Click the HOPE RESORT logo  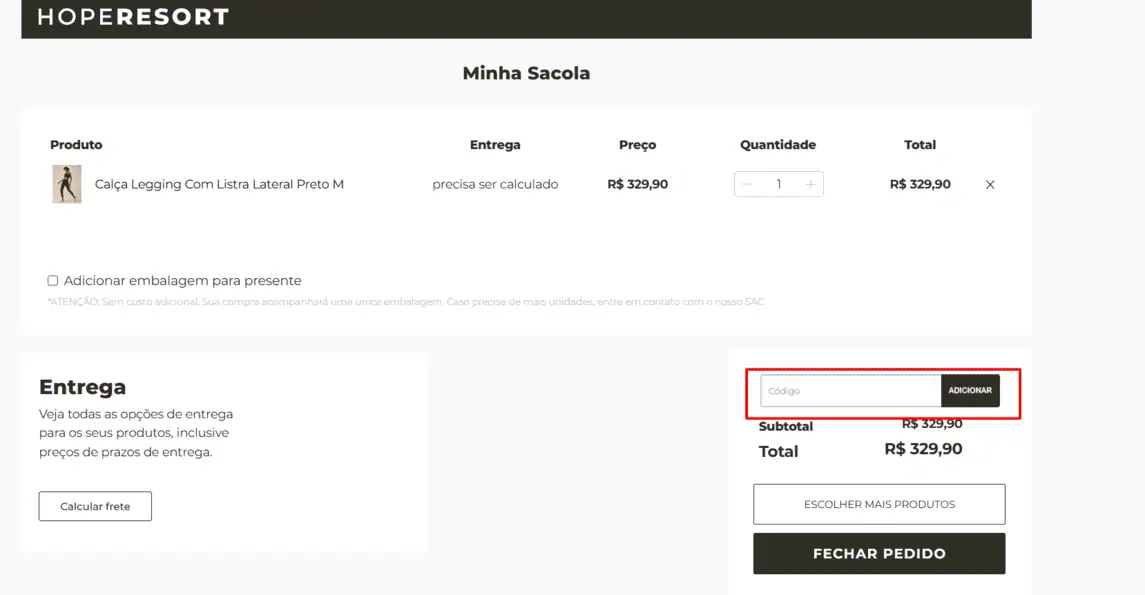[x=134, y=17]
